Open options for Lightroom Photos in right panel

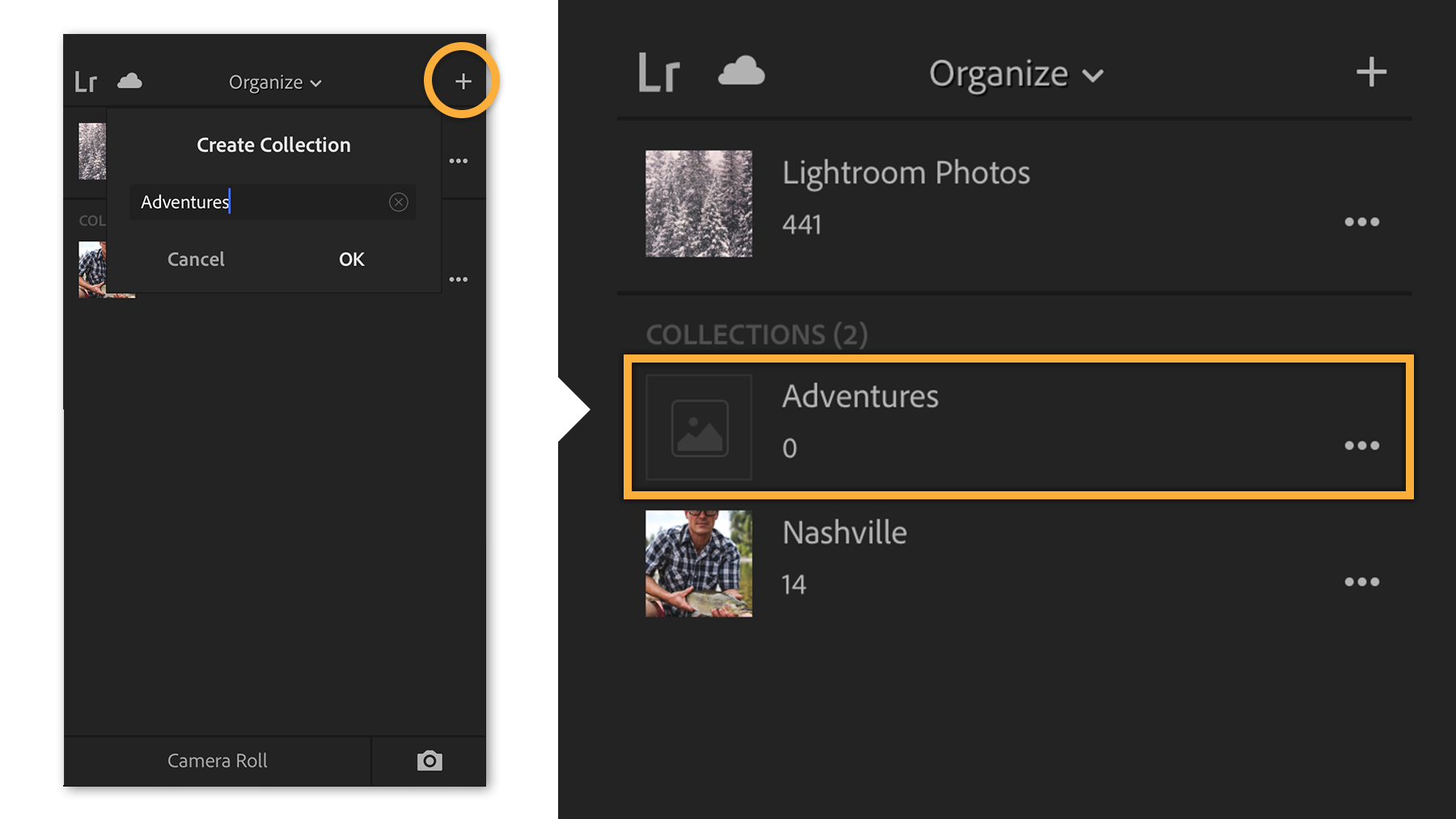[x=1361, y=222]
